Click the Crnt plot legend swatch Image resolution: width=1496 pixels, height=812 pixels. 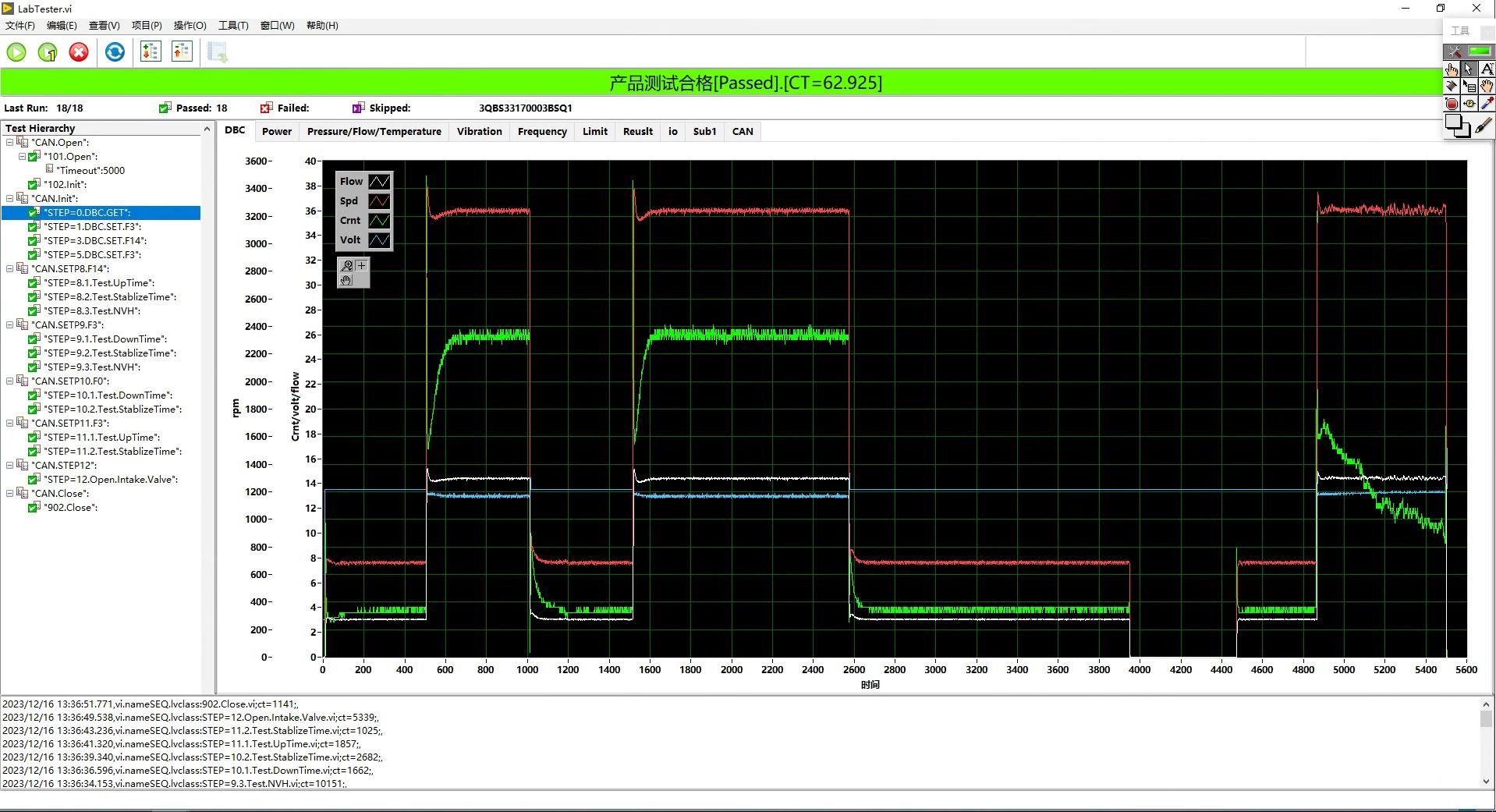tap(379, 221)
